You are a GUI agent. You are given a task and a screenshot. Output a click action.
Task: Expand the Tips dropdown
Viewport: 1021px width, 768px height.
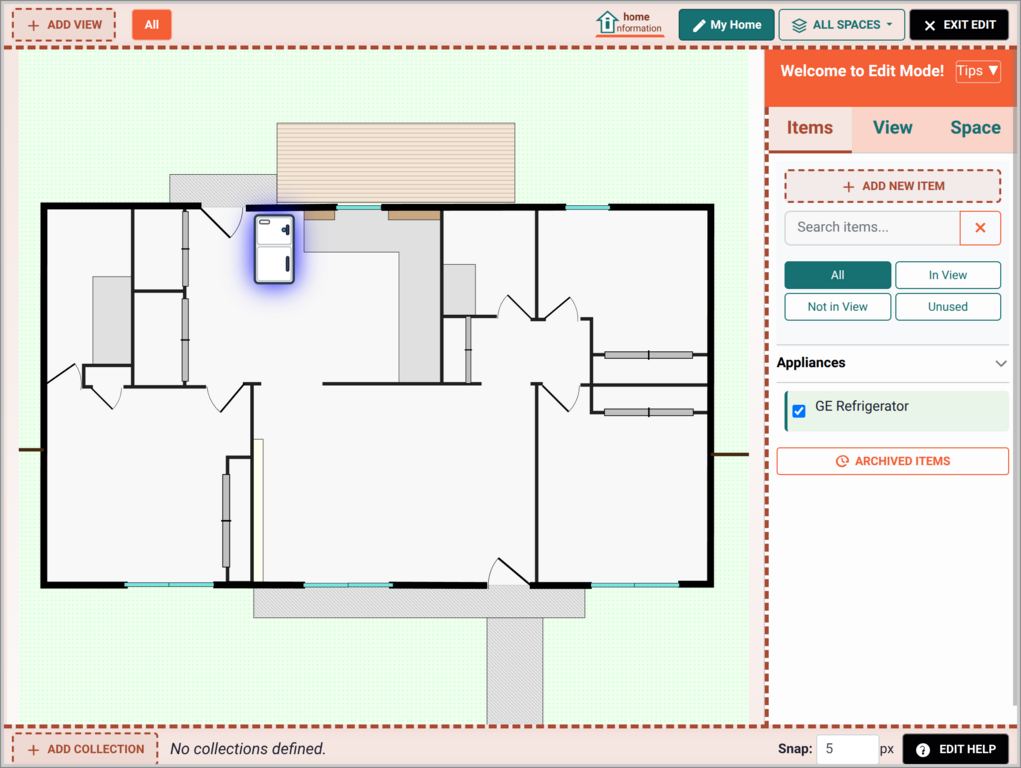tap(977, 71)
